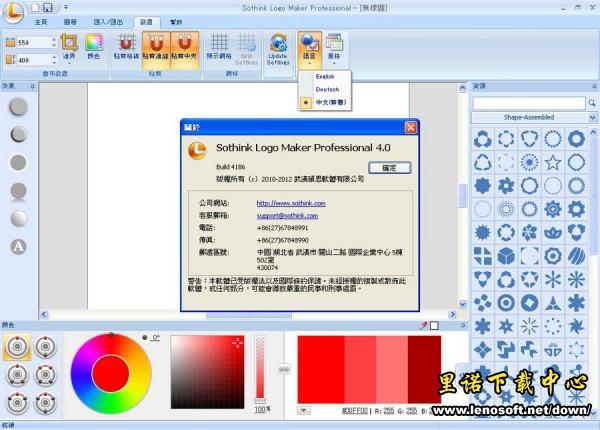Click the resource search text field
The width and height of the screenshot is (600, 430).
tap(529, 103)
